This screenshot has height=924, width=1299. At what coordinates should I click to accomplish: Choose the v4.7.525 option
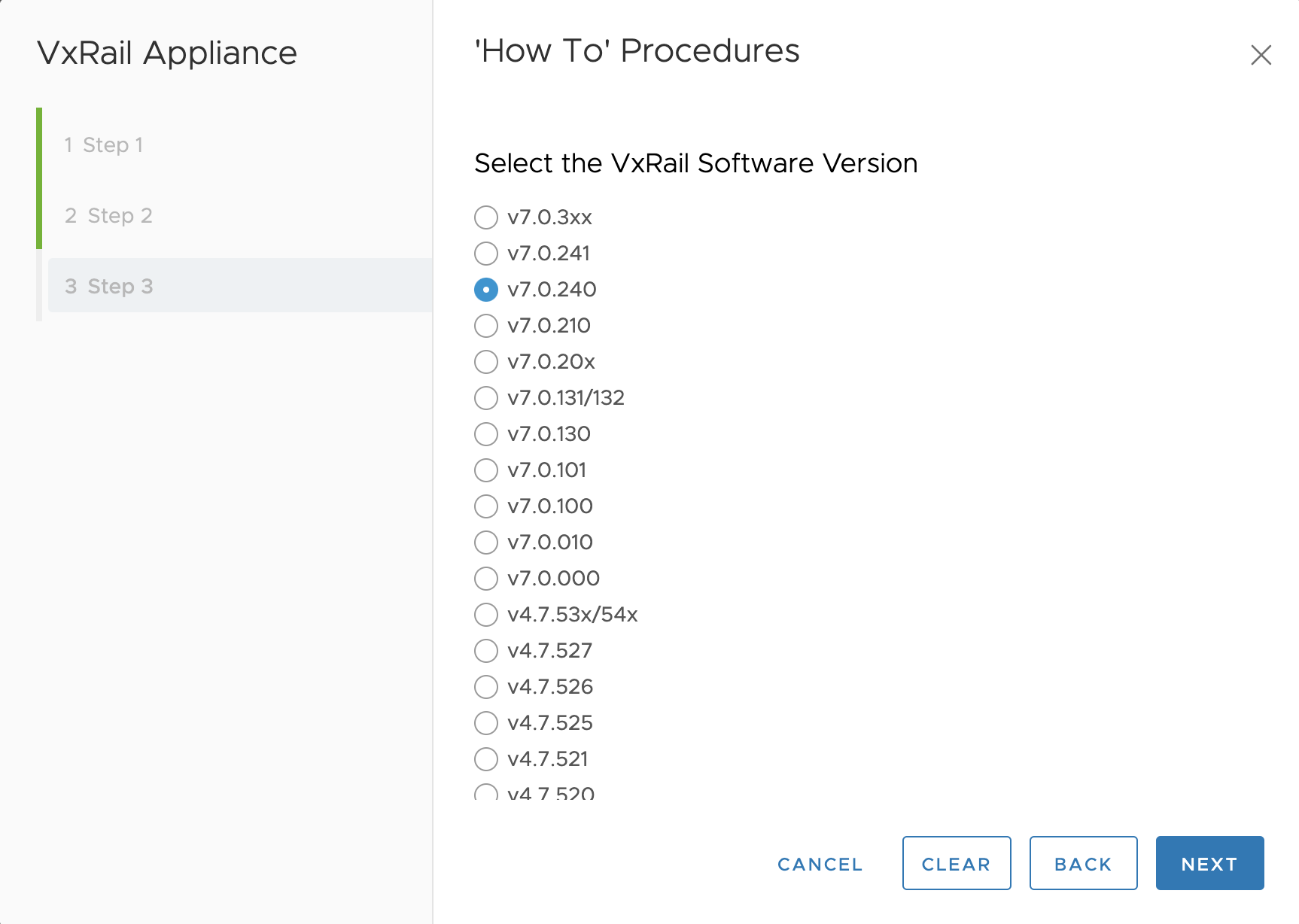click(486, 723)
